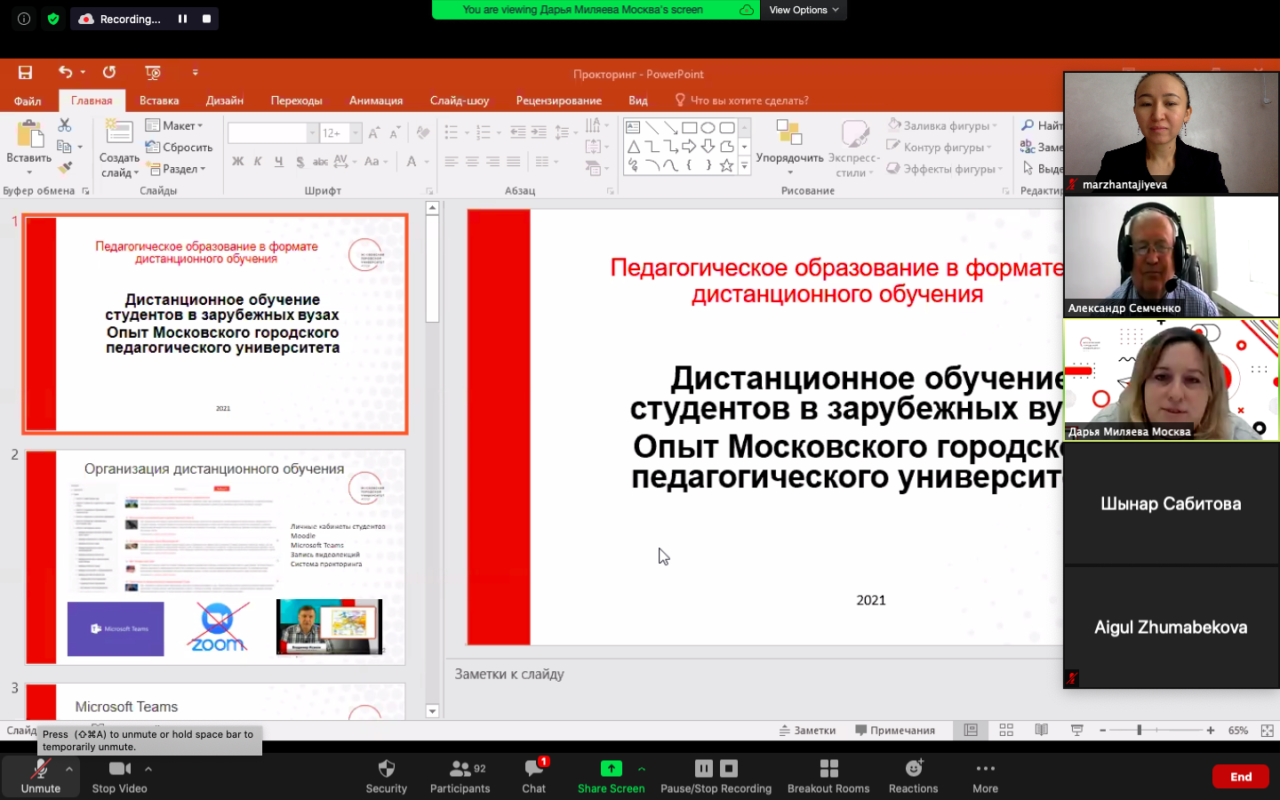Adjust the zoom slider in status bar
1280x800 pixels.
pos(1139,731)
